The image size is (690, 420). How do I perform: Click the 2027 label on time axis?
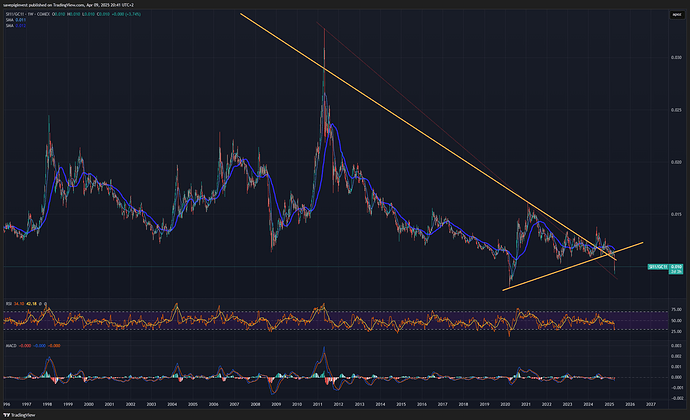[x=650, y=404]
